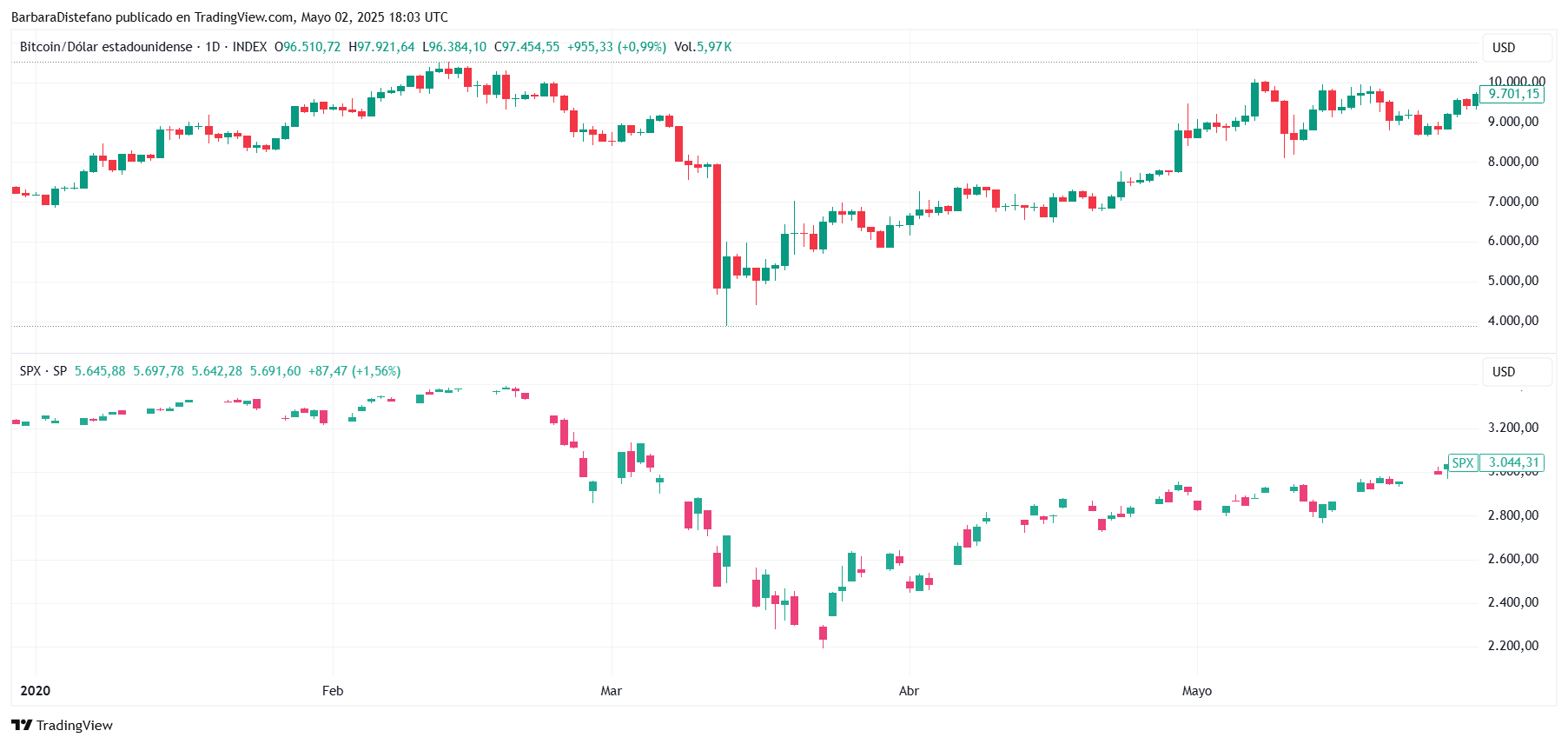Viewport: 1568px width, 744px height.
Task: Click the 3.044,31 SPX price label
Action: (x=1512, y=463)
